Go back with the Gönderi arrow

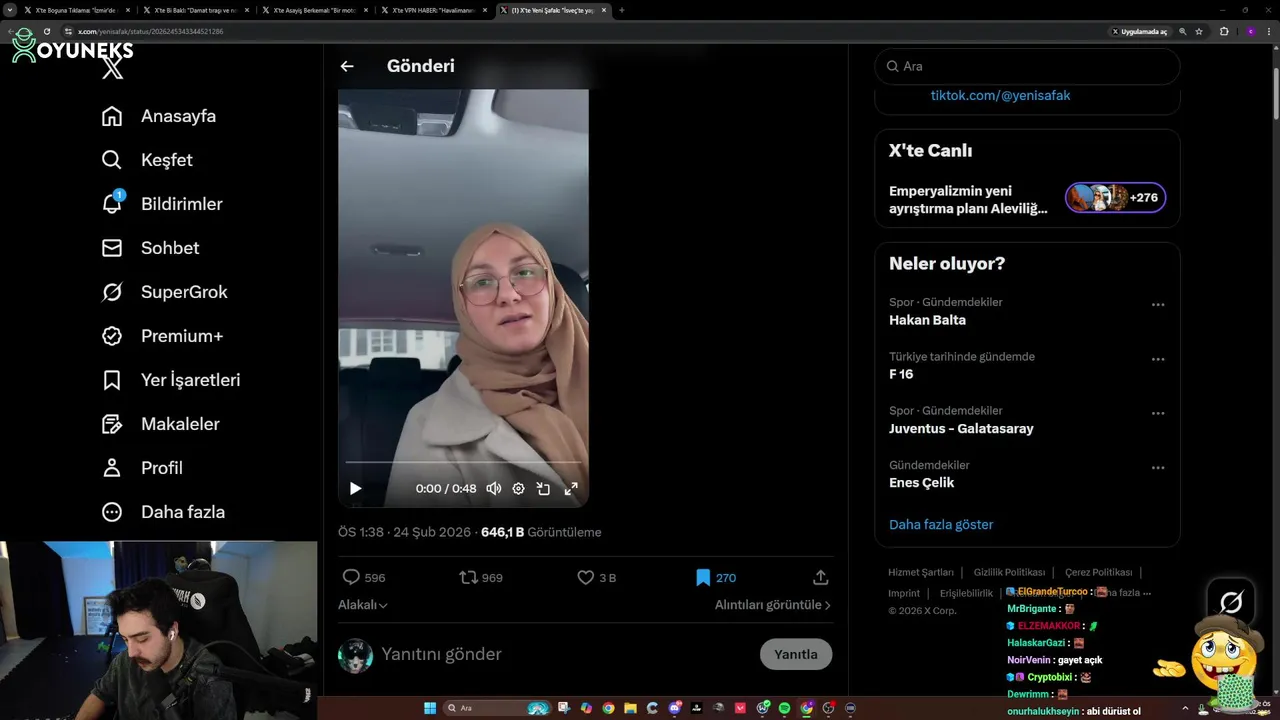[347, 66]
